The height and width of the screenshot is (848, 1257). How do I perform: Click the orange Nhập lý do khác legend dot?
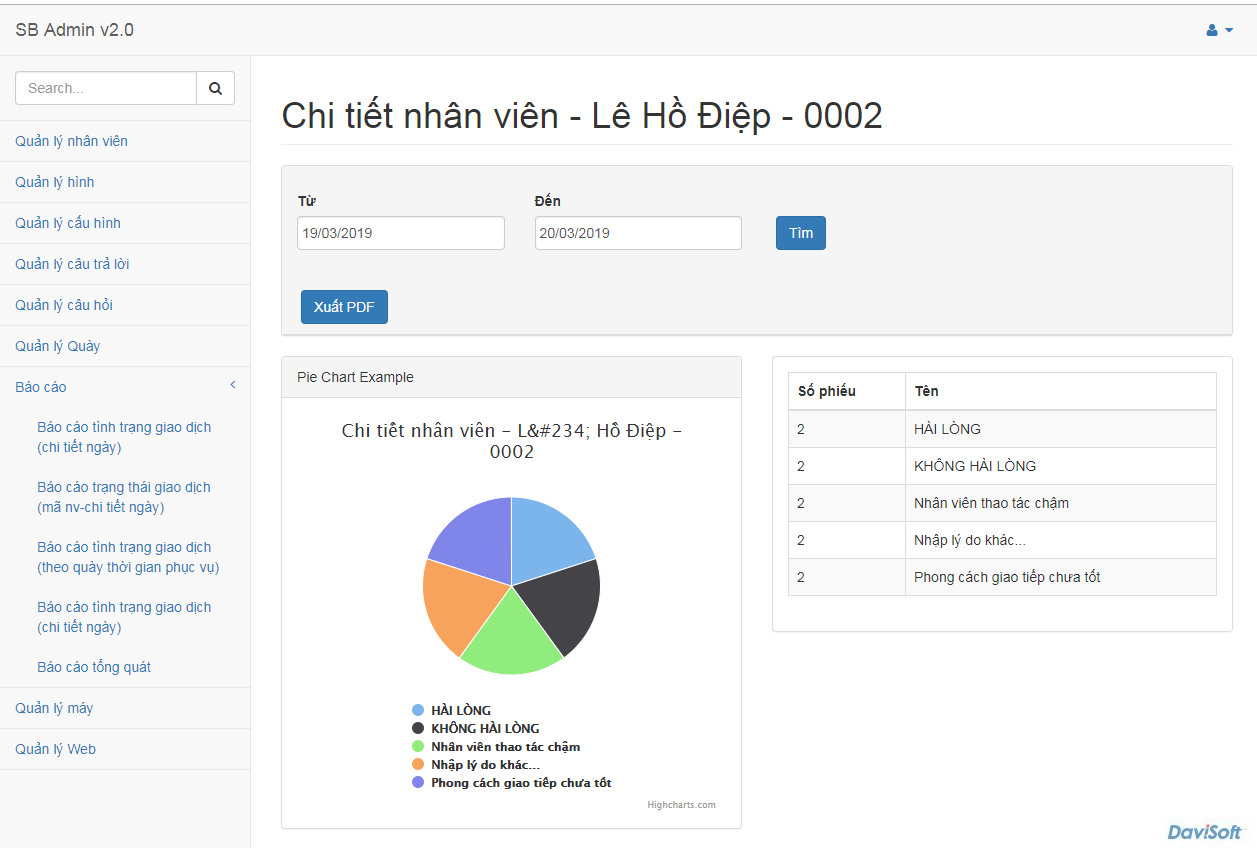click(x=418, y=764)
